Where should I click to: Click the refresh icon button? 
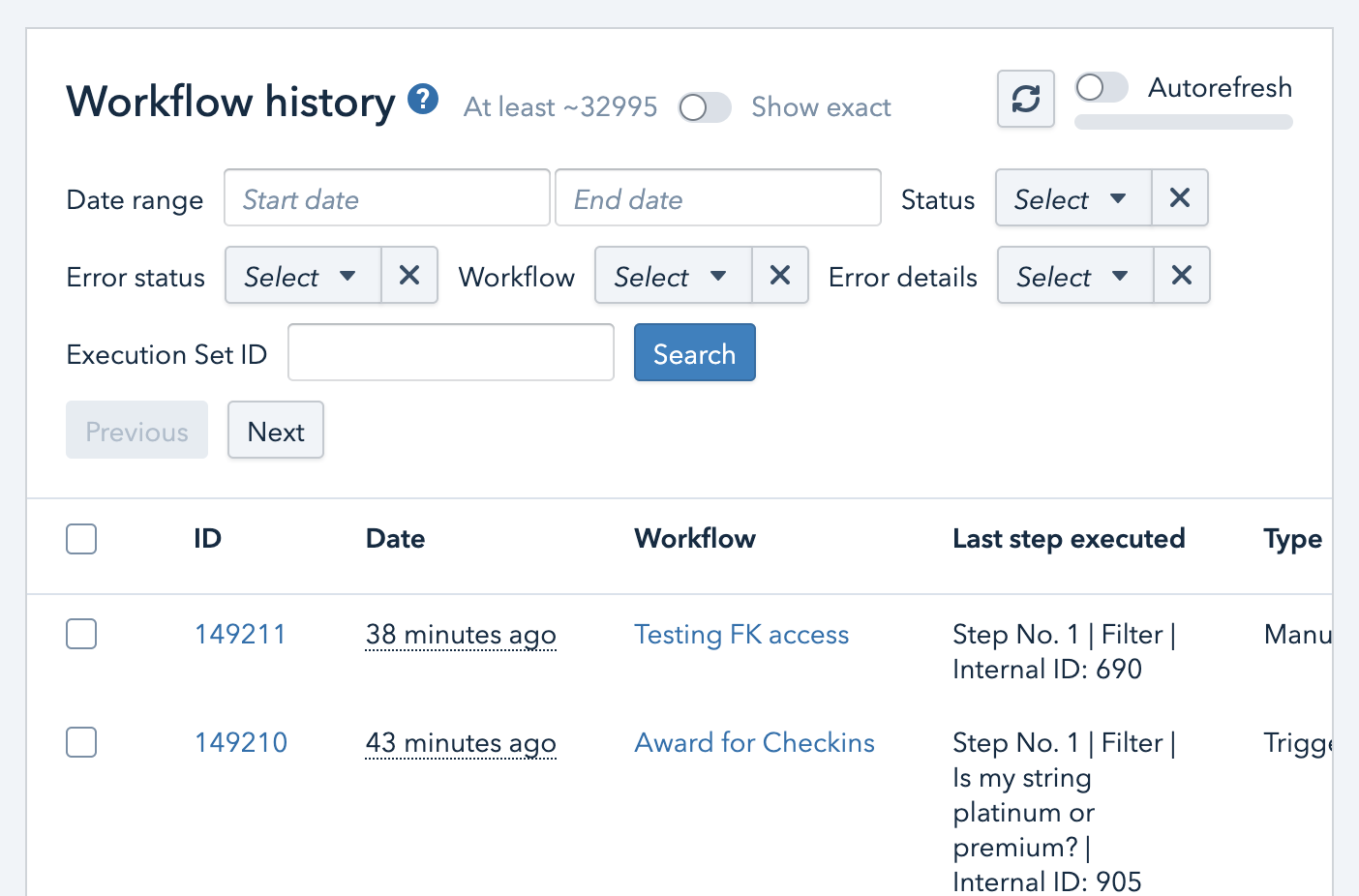pyautogui.click(x=1025, y=99)
